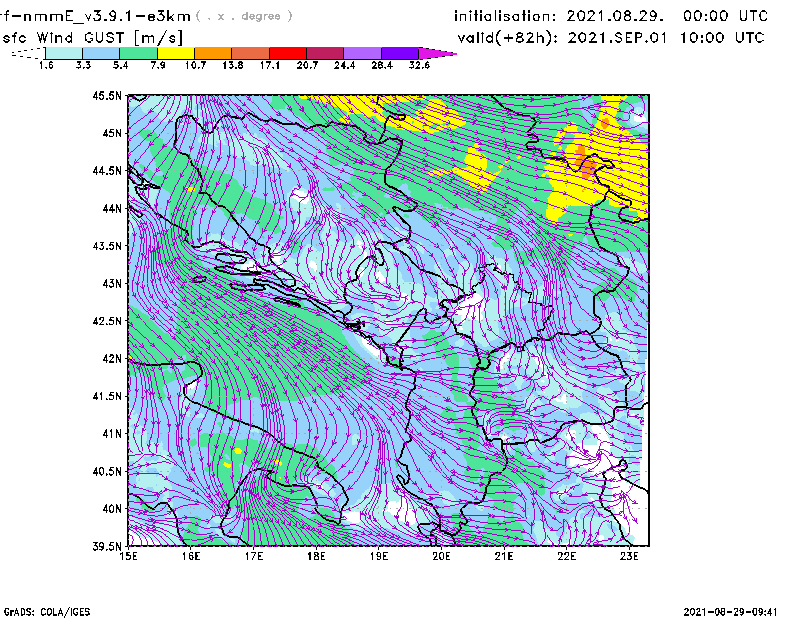
Task: Click the legend value 13.8
Action: point(233,65)
